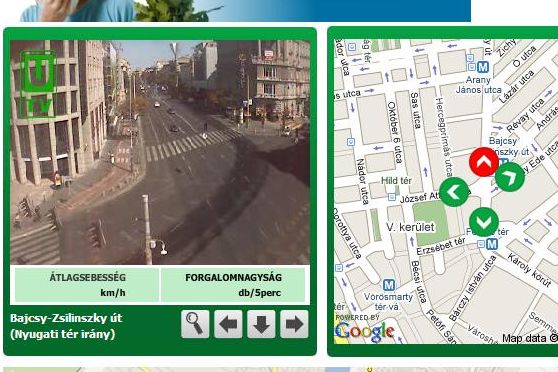Click the magnifier zoom button under the camera
Viewport: 558px width, 372px height.
point(195,324)
